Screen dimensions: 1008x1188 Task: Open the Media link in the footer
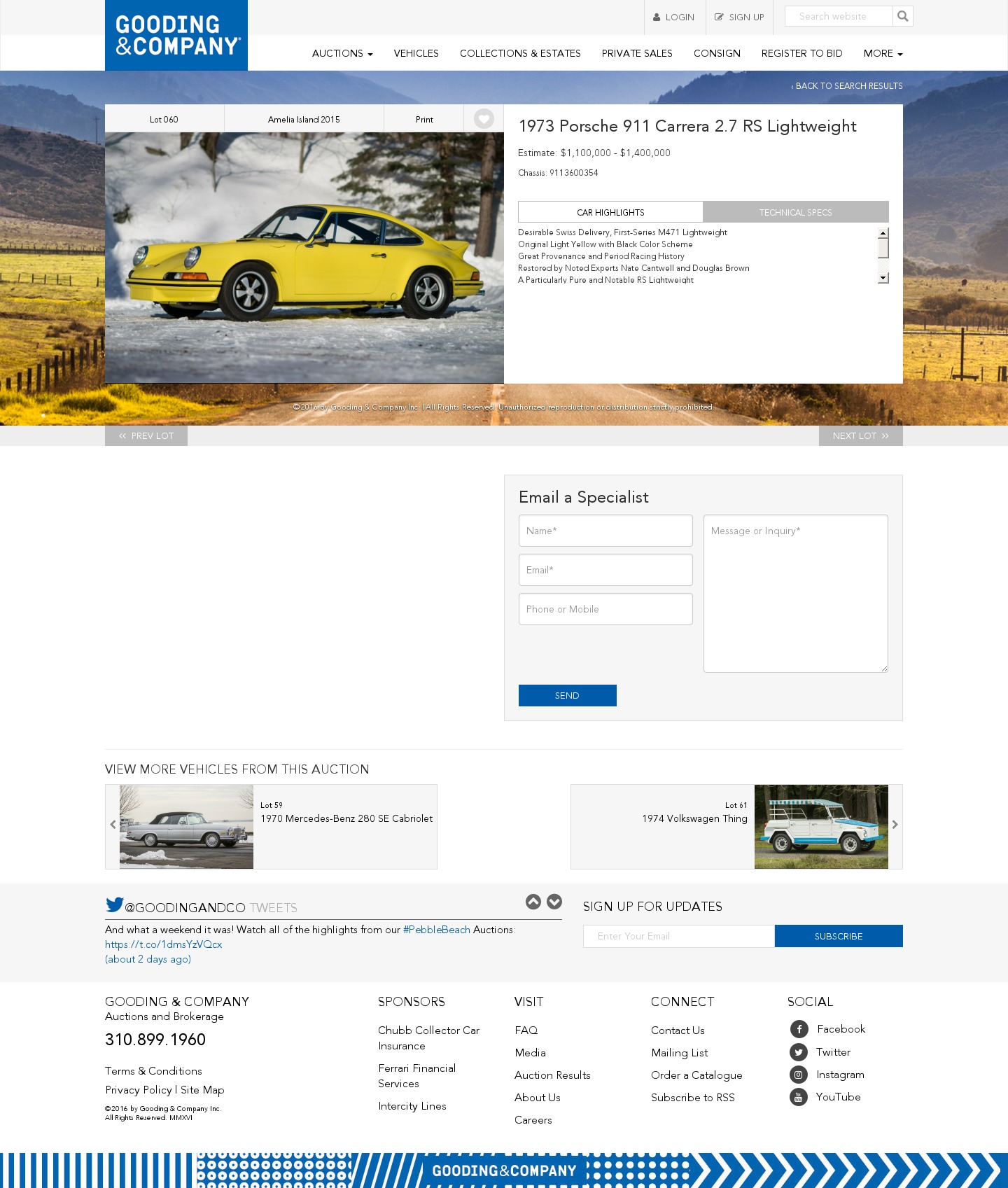tap(530, 1053)
